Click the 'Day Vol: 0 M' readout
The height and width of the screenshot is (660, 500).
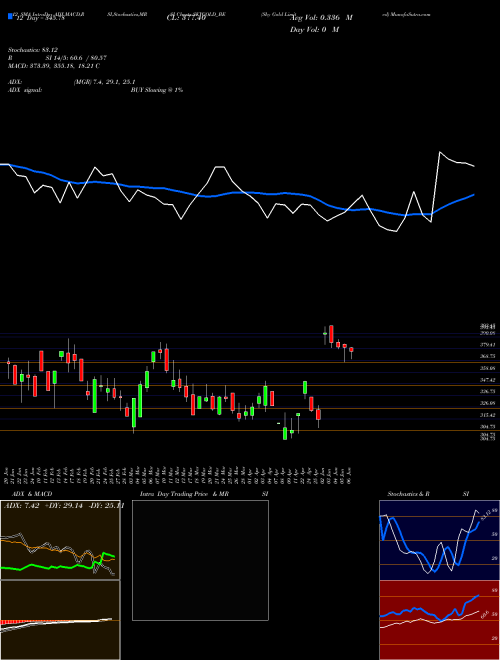314,30
